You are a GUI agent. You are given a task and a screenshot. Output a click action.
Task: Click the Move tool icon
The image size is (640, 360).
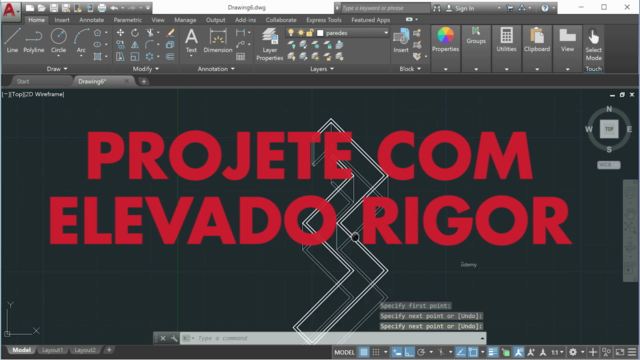point(120,33)
